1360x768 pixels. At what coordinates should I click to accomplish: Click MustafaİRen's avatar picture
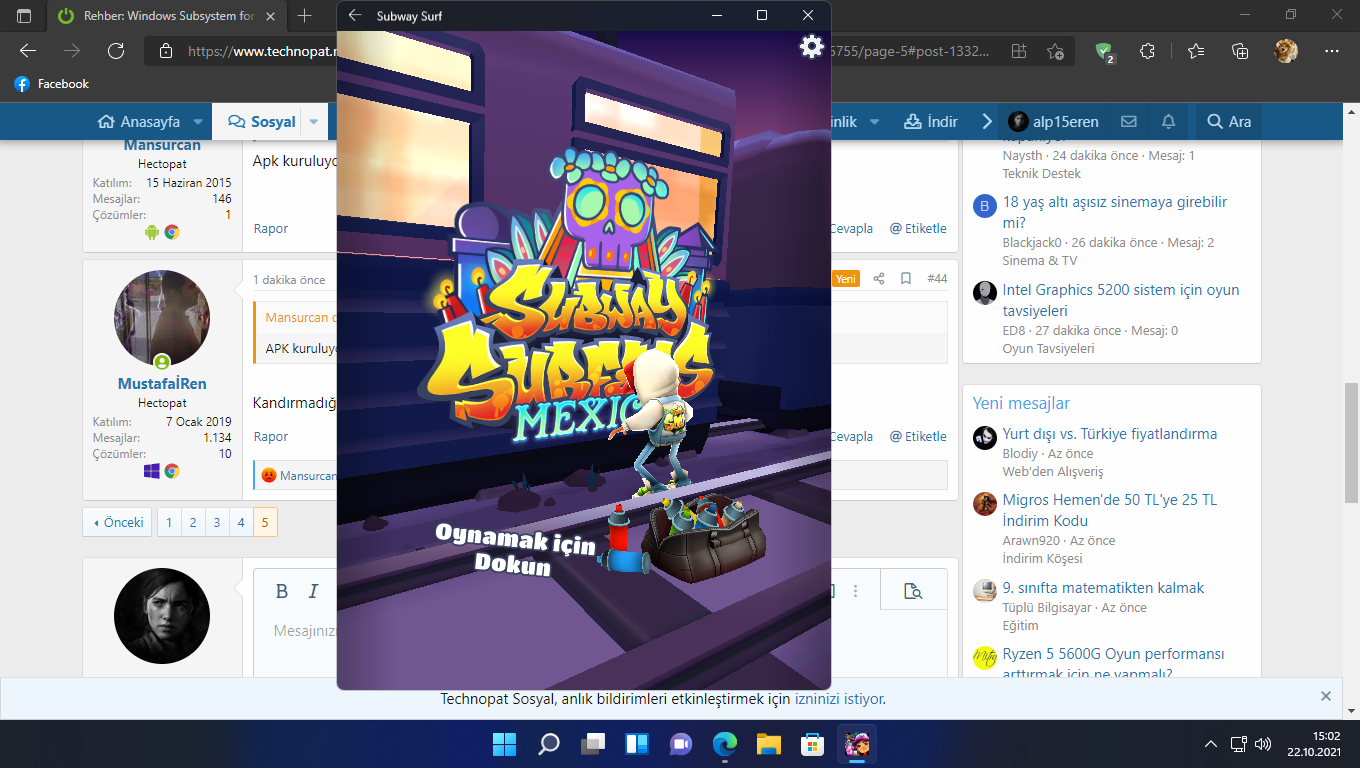tap(162, 318)
